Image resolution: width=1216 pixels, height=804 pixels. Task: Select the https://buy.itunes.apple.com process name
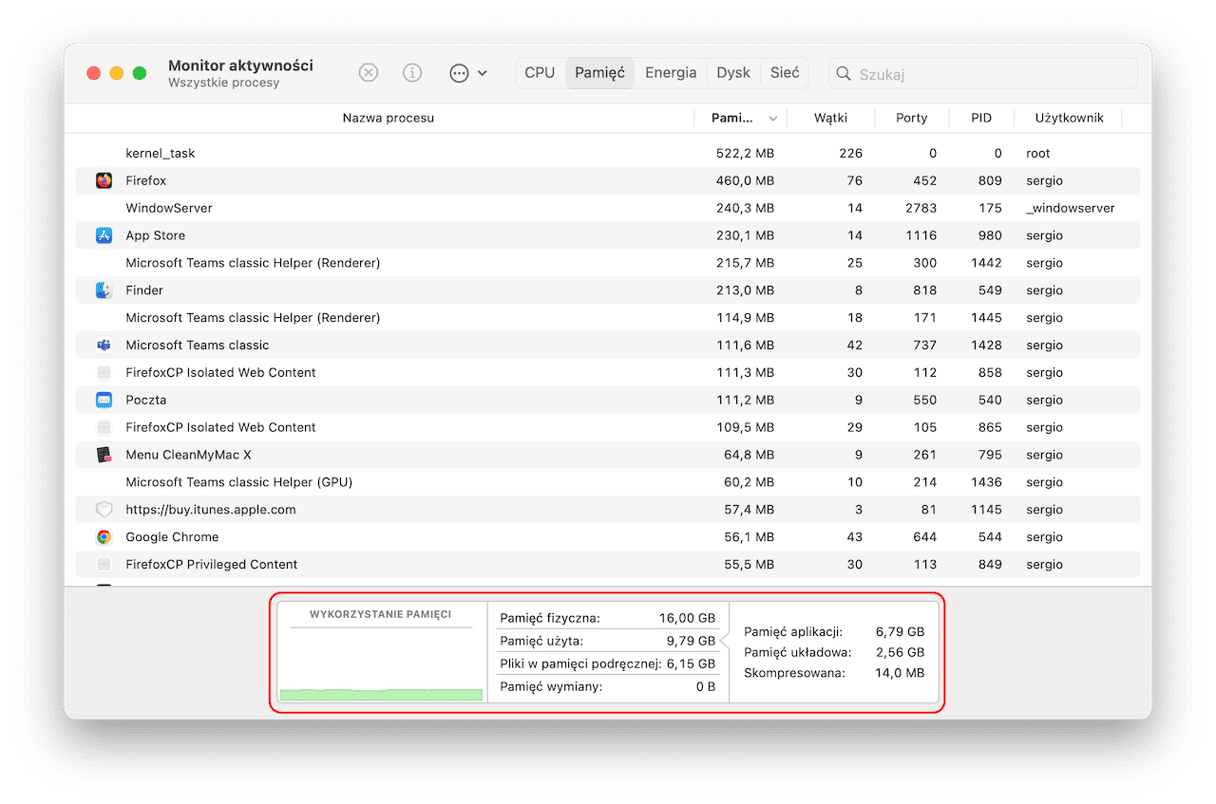click(x=211, y=509)
